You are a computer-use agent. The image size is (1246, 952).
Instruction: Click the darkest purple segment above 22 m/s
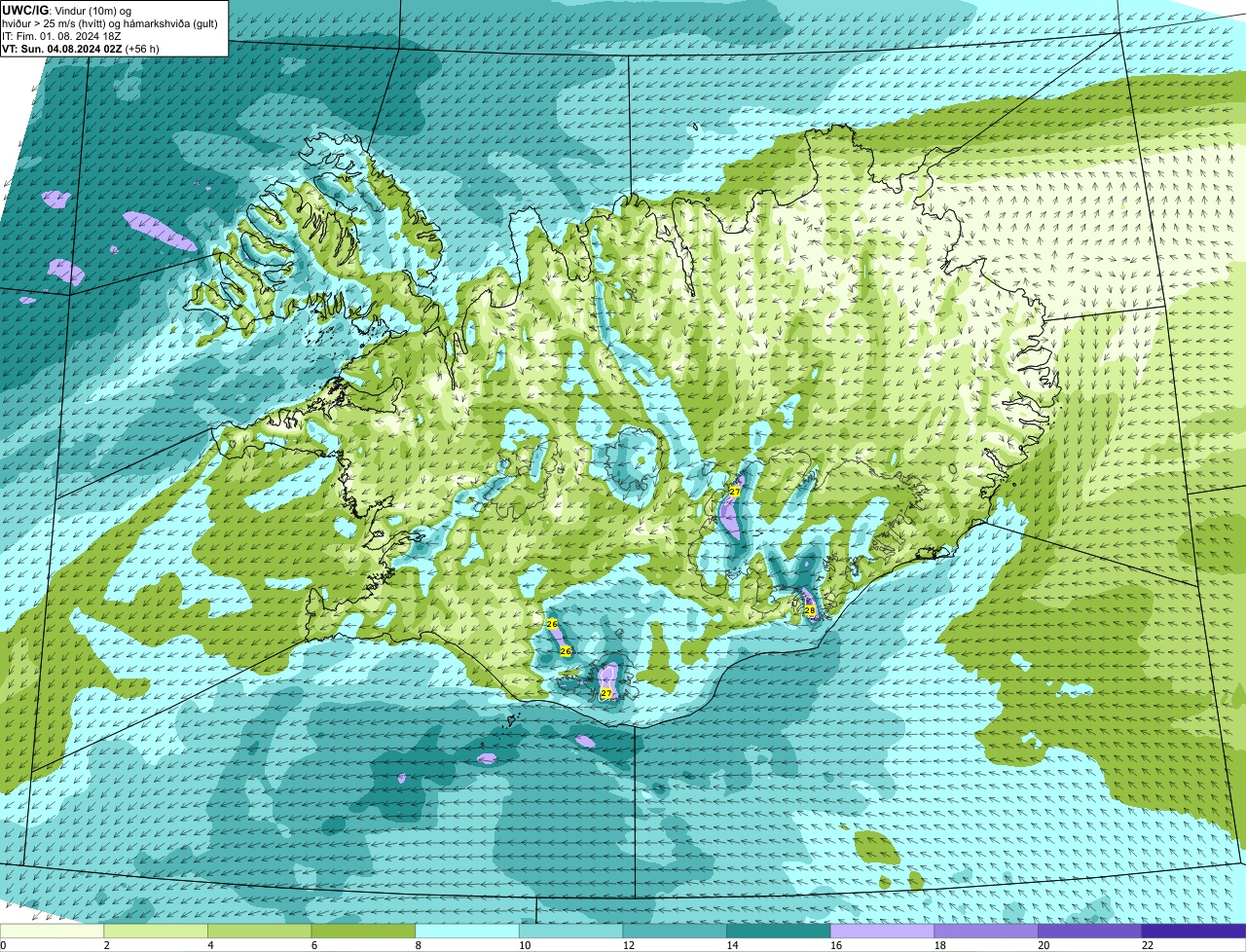[1194, 931]
